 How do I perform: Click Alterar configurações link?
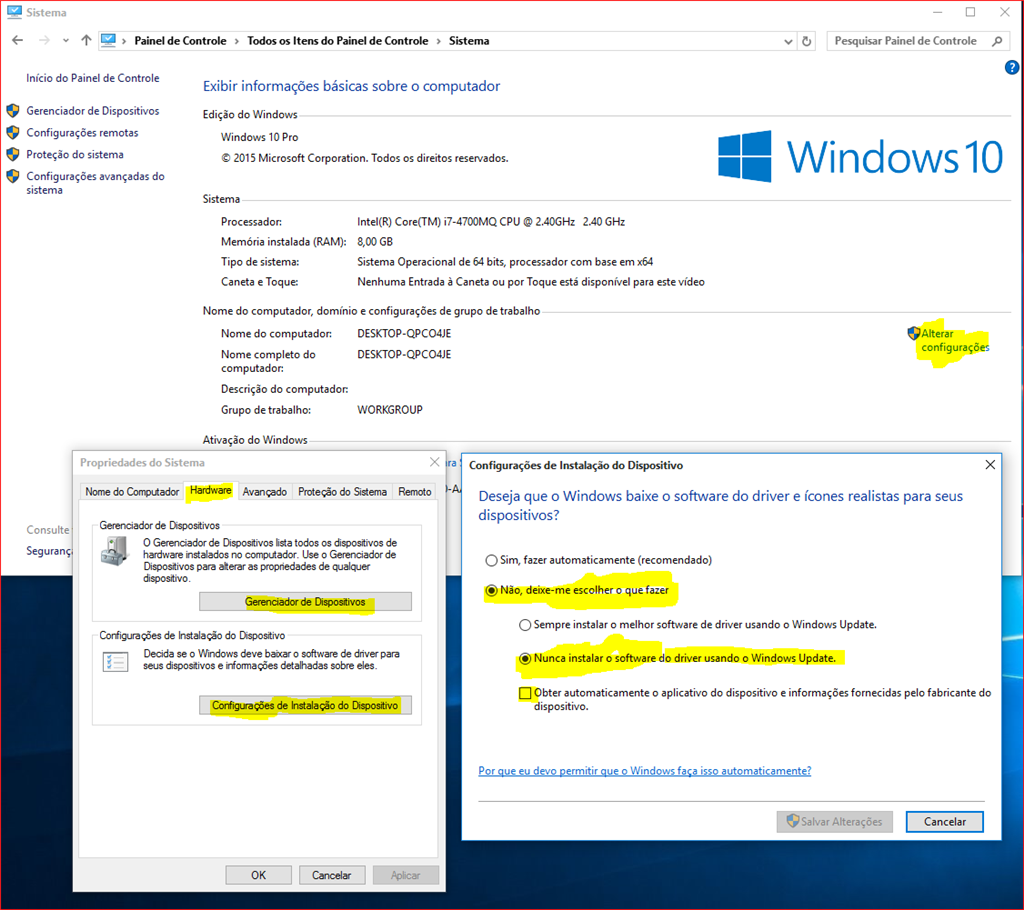955,340
